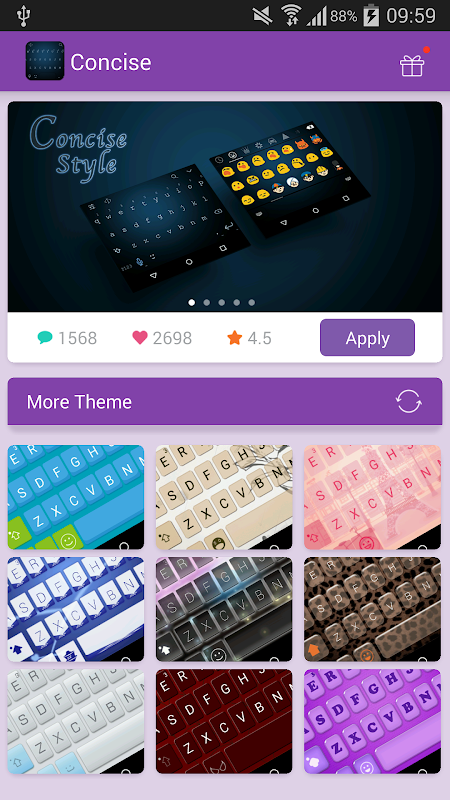Select the purple keyboard theme thumbnail

pos(372,721)
